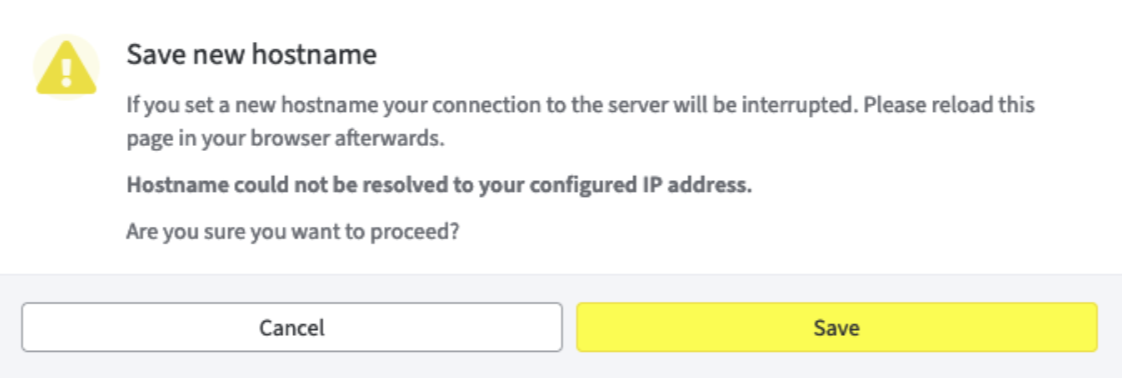Click the exclamation mark inside the triangle
Screen dimensions: 1122x378
(x=66, y=72)
